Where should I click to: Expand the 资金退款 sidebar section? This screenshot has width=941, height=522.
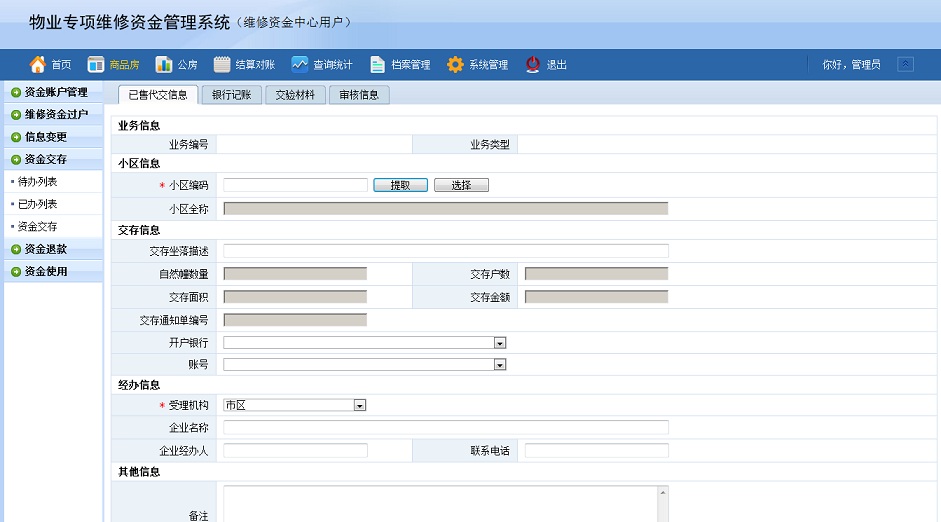tap(16, 249)
